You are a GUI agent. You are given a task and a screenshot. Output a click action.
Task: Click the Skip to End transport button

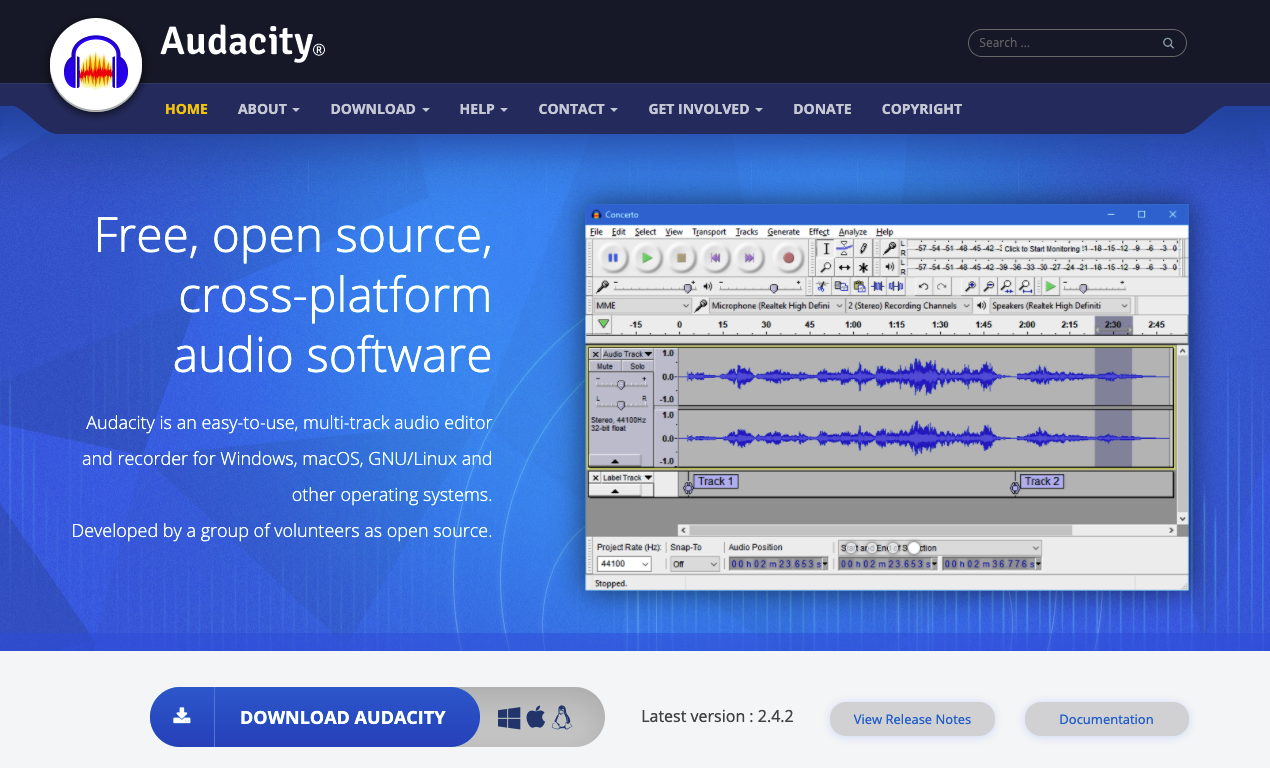749,258
